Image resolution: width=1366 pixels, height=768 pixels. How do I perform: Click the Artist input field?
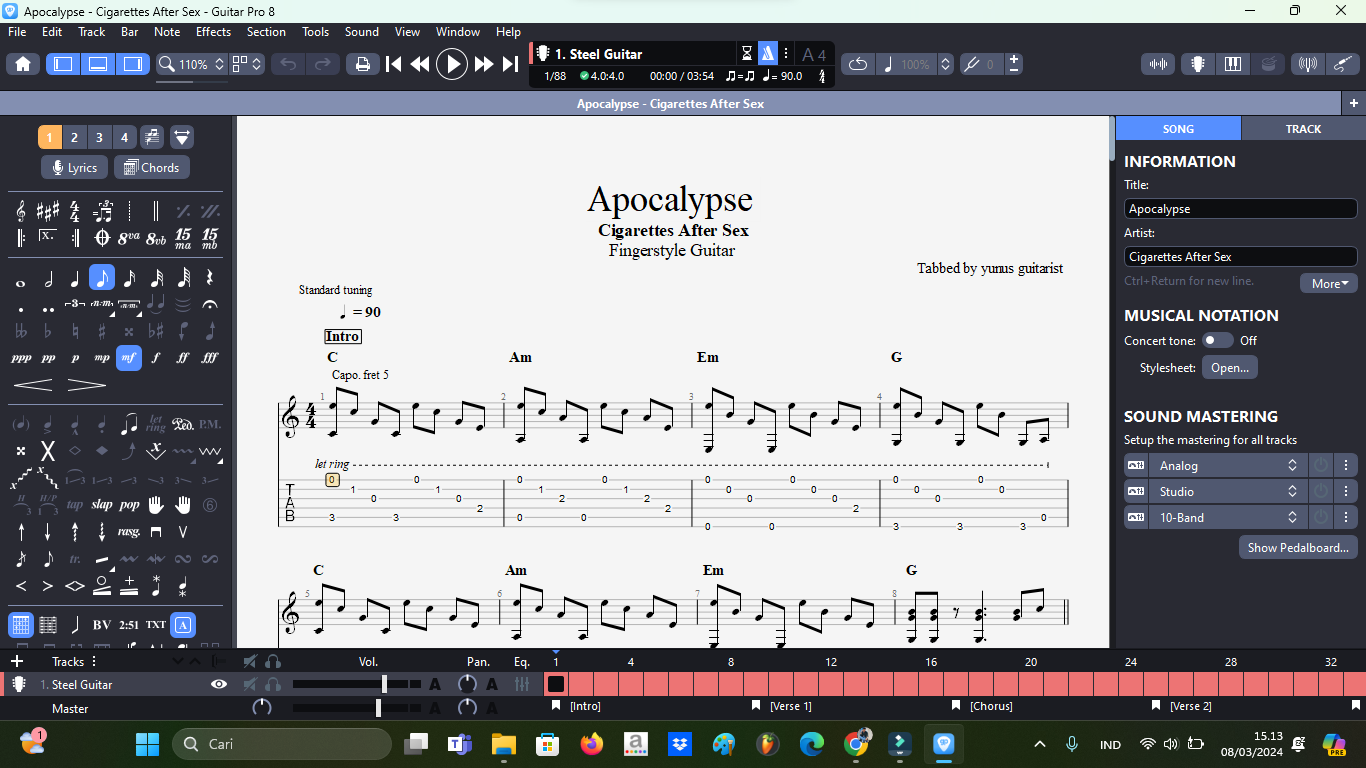click(1240, 257)
